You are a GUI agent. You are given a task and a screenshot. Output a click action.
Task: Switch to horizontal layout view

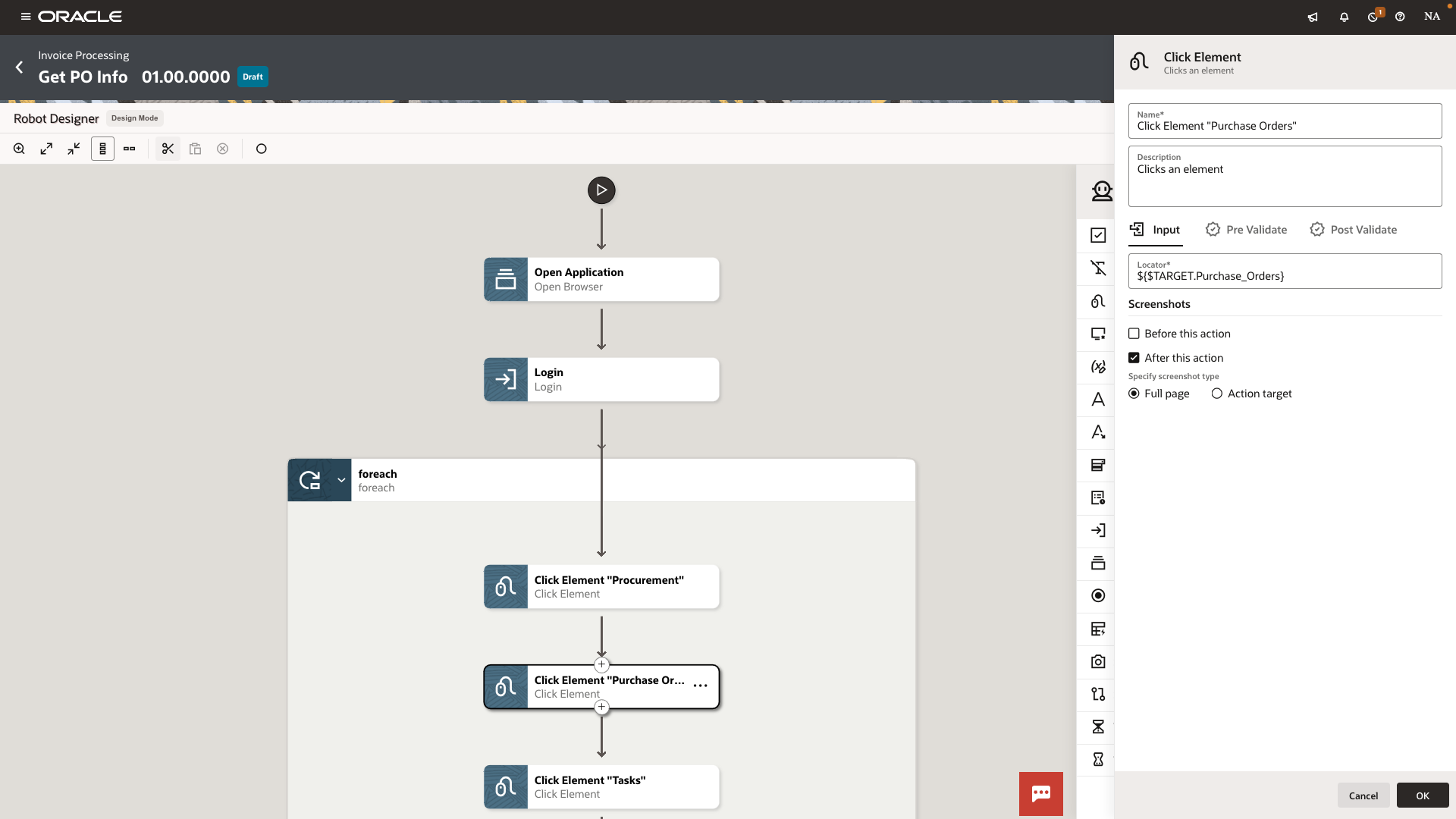click(129, 149)
